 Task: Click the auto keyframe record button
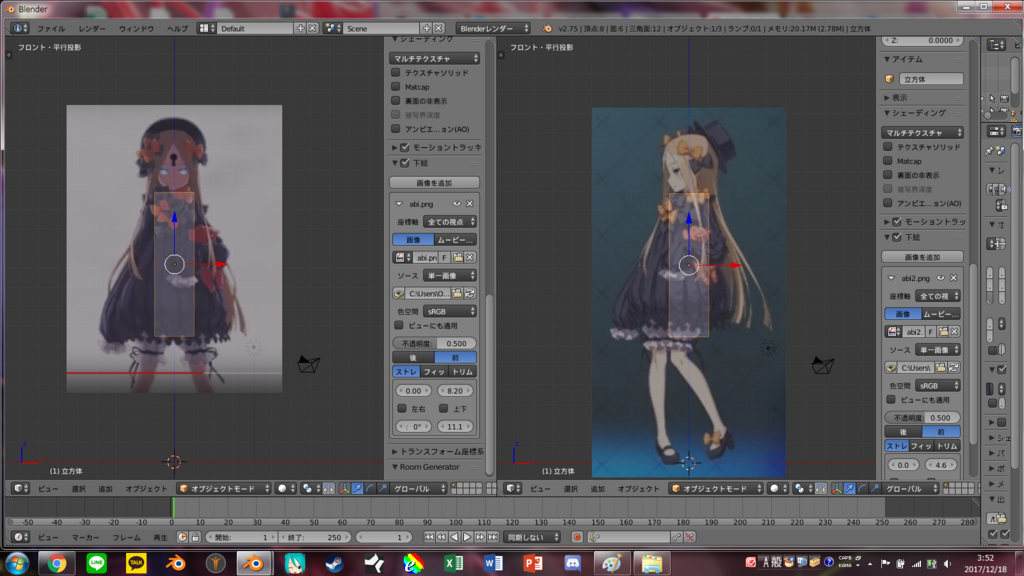[577, 537]
